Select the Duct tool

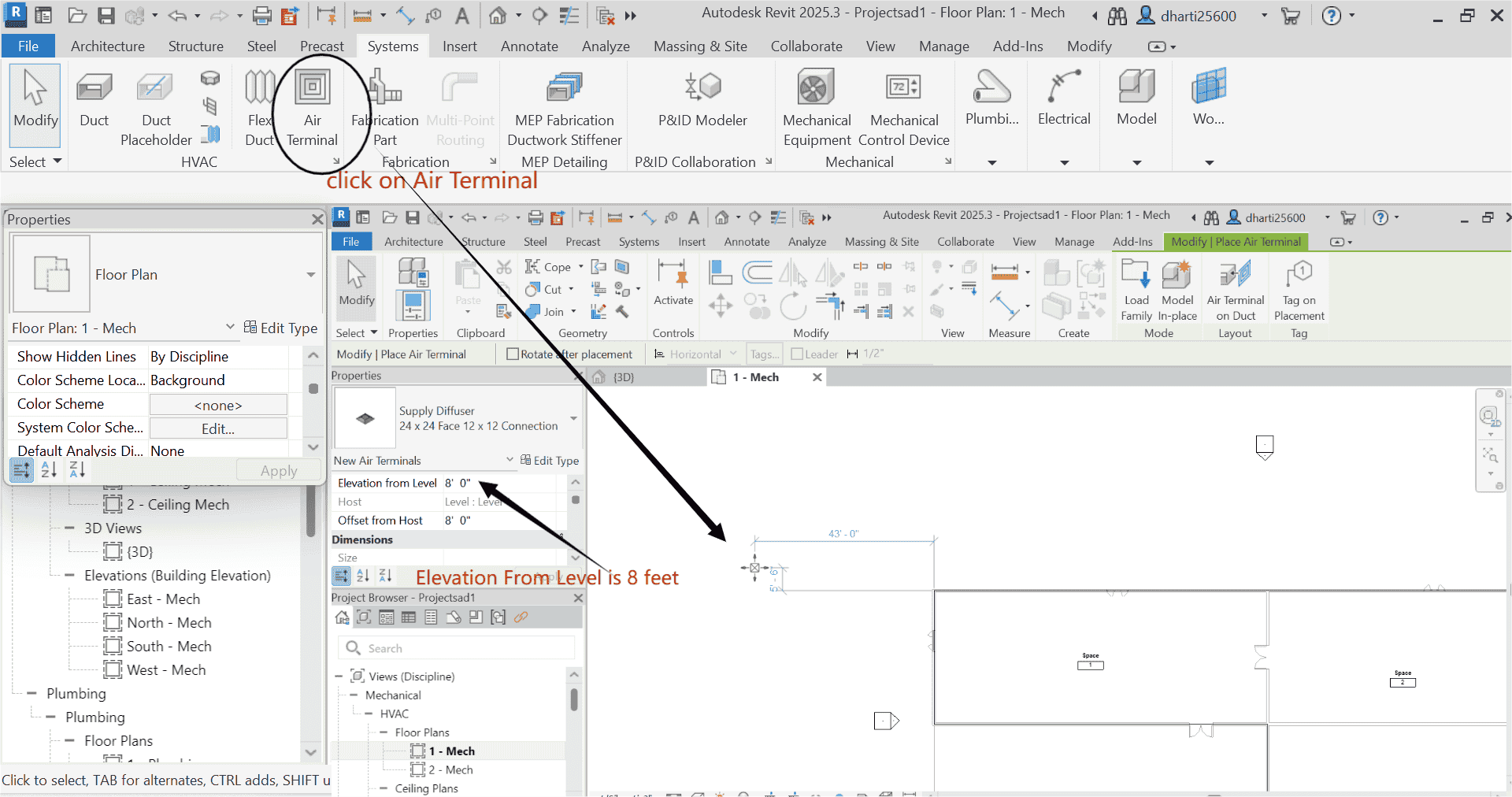[x=94, y=102]
